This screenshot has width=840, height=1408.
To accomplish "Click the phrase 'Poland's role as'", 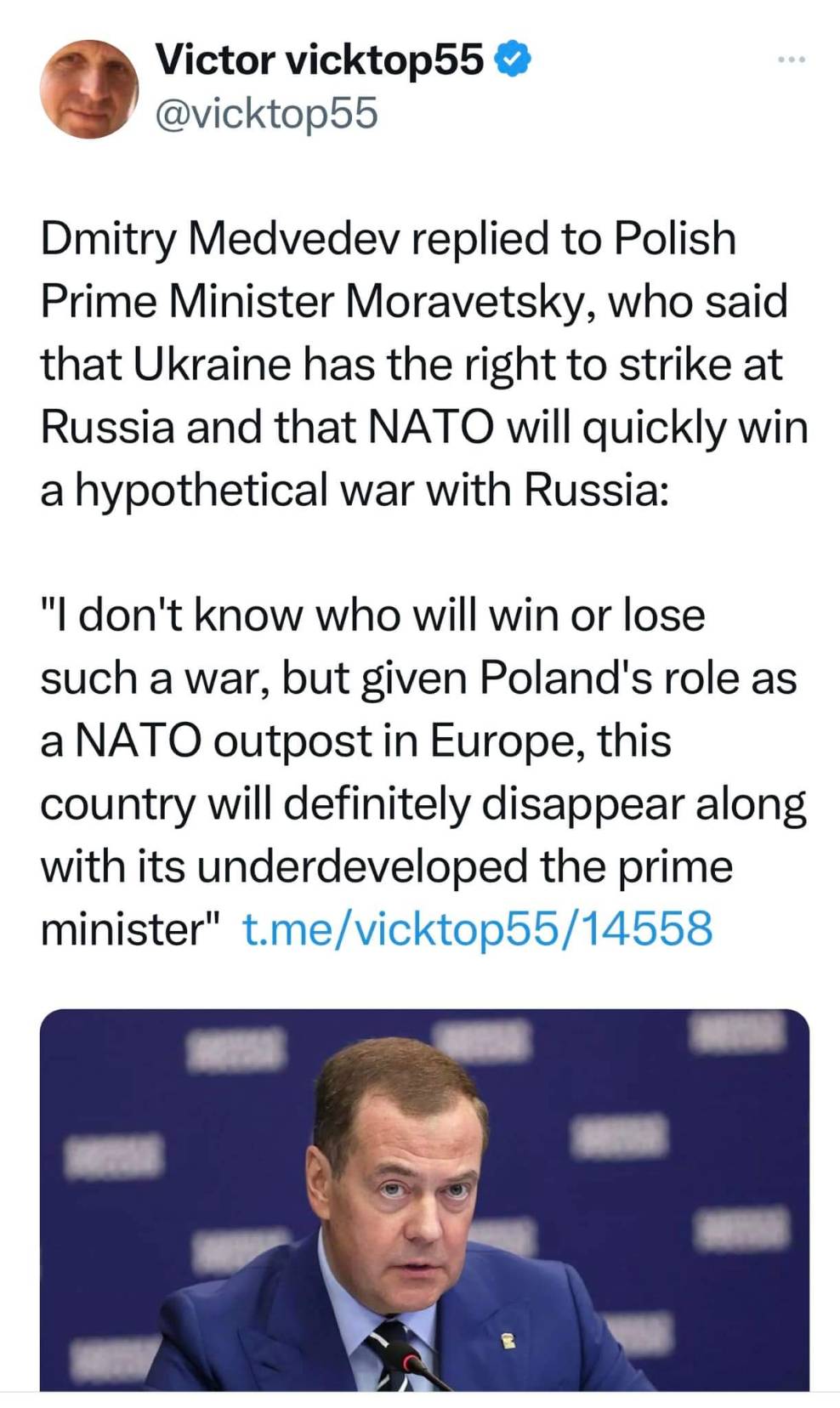I will point(638,678).
